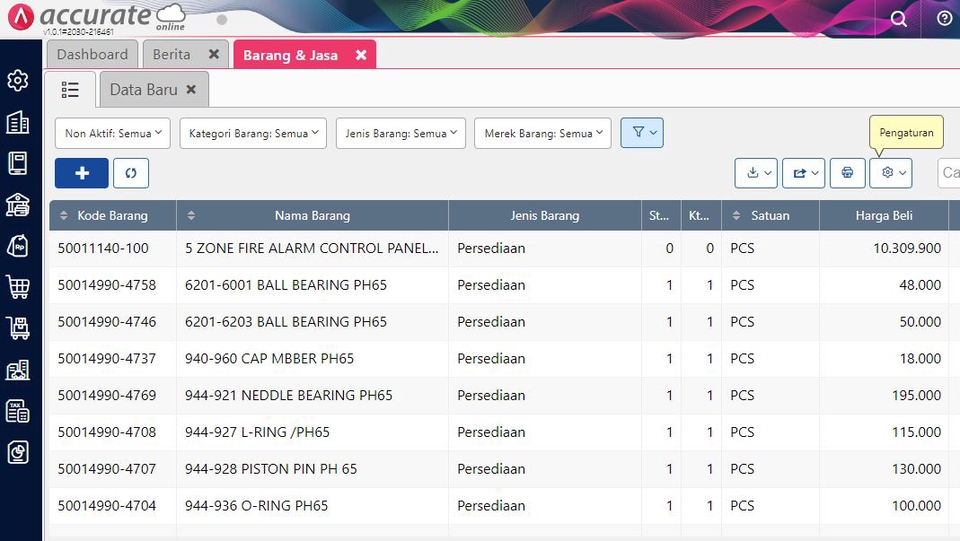The width and height of the screenshot is (960, 541).
Task: Select item code 50014990-4708
Action: coord(107,432)
